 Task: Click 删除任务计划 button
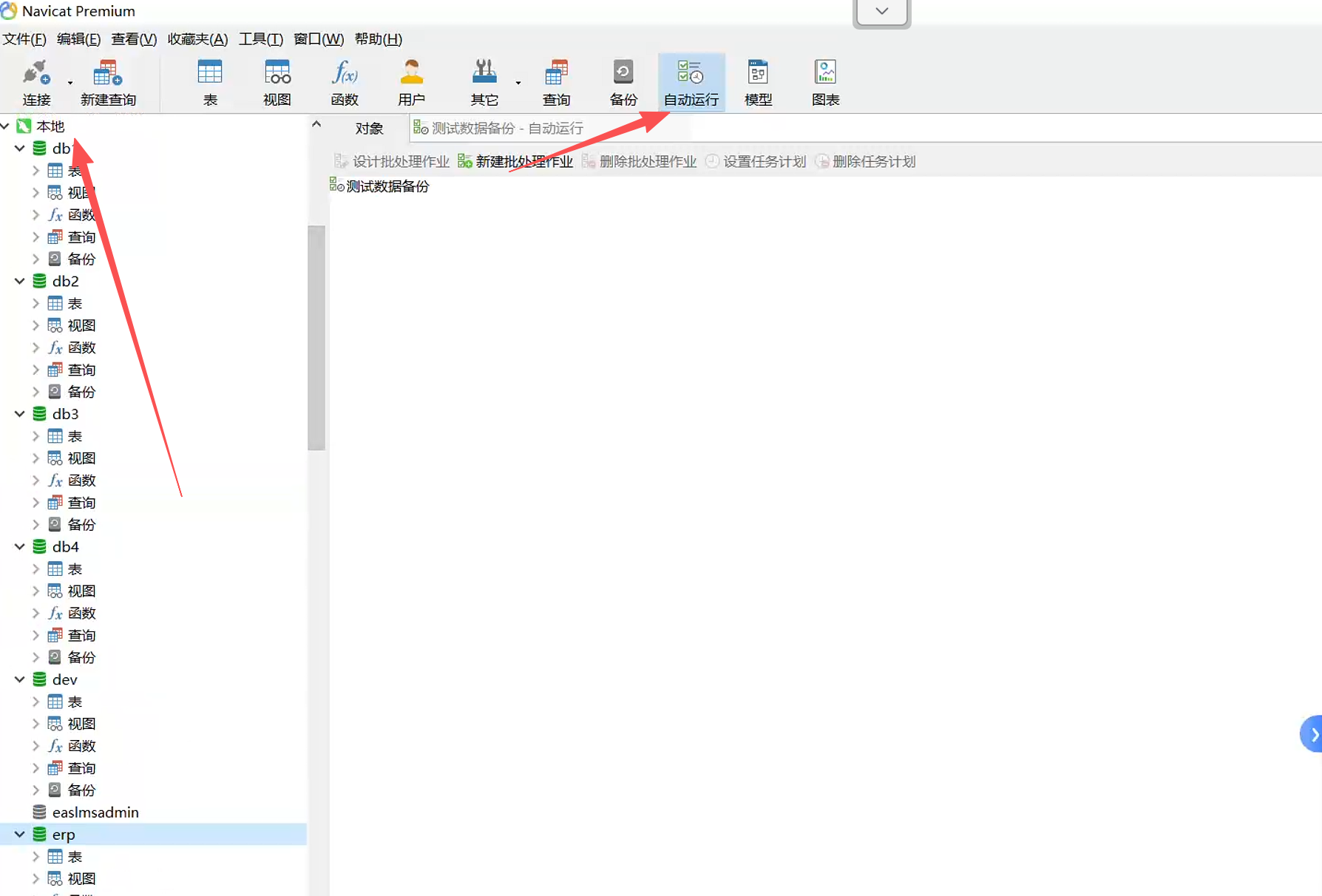click(865, 161)
